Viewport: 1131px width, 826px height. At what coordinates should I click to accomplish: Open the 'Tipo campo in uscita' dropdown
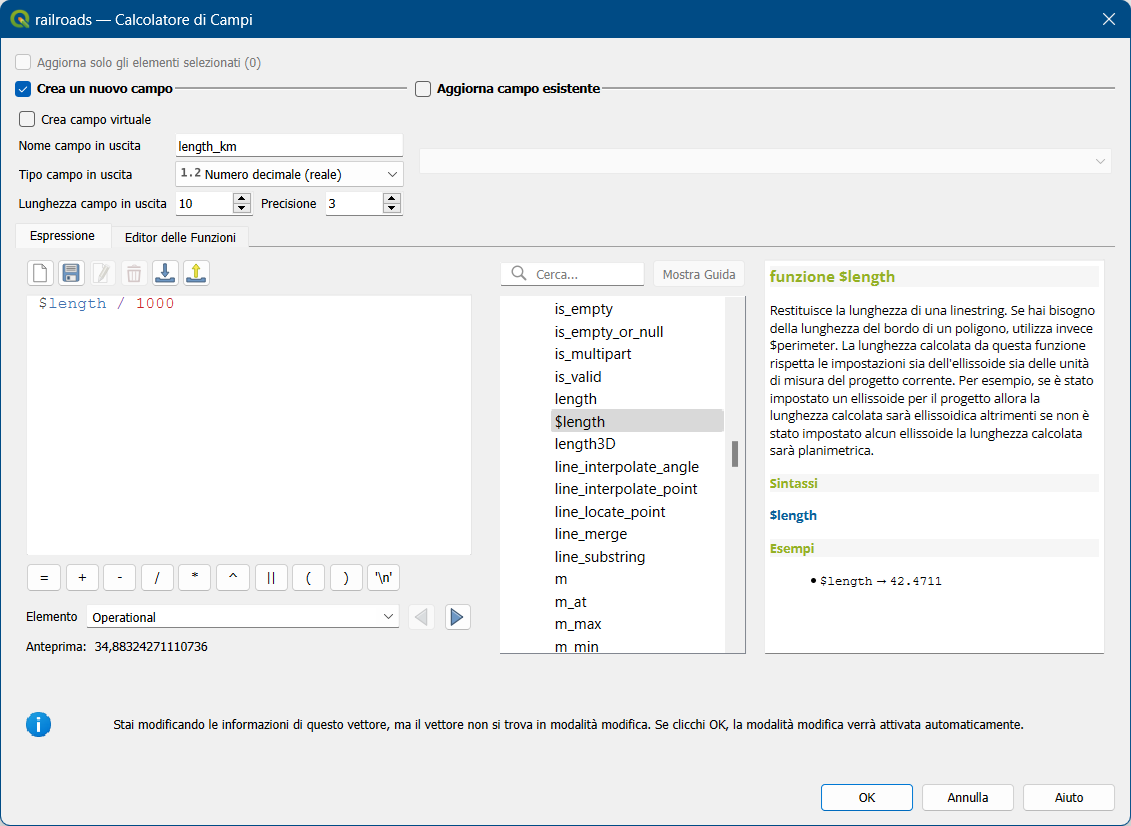coord(289,174)
